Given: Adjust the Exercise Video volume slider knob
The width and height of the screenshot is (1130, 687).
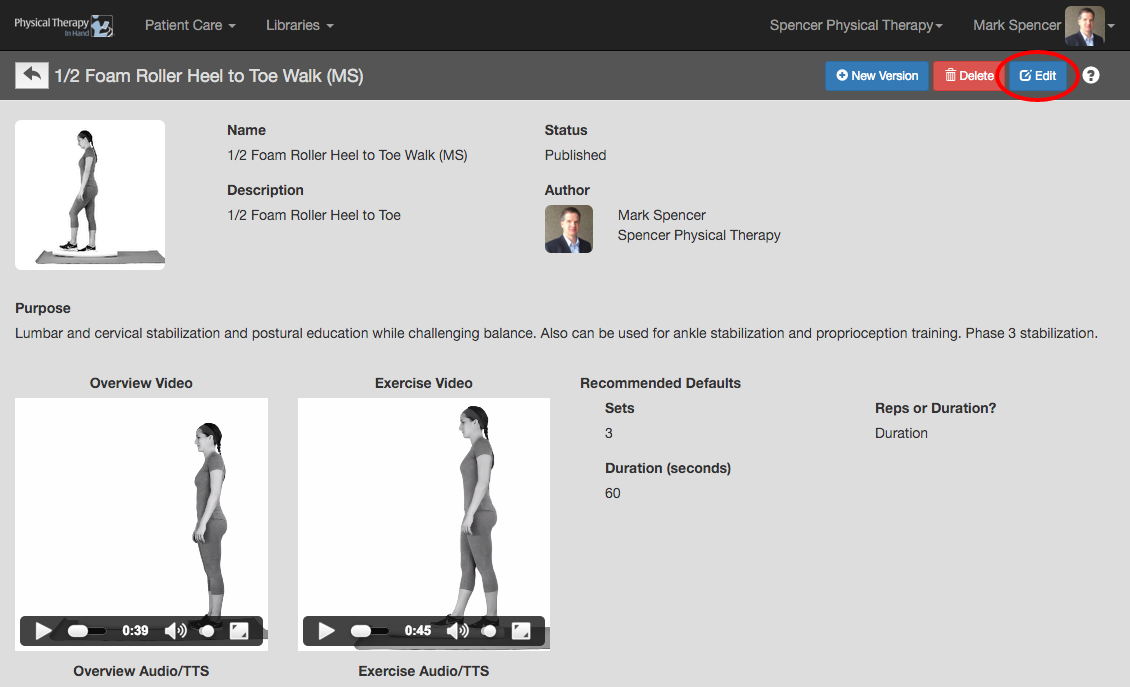Looking at the screenshot, I should (489, 631).
